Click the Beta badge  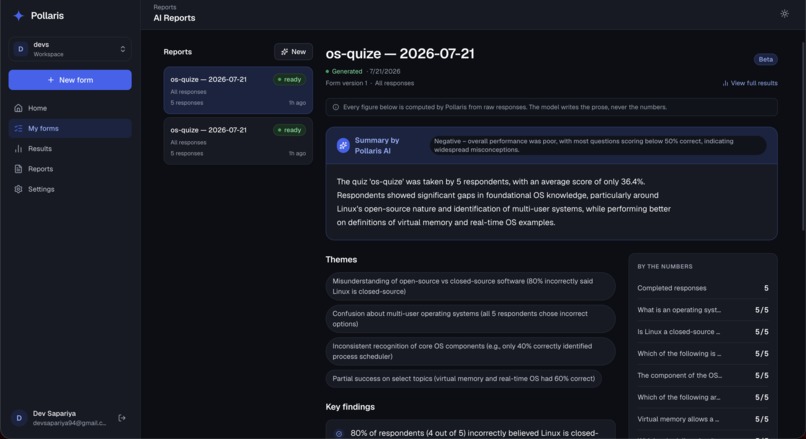tap(765, 60)
